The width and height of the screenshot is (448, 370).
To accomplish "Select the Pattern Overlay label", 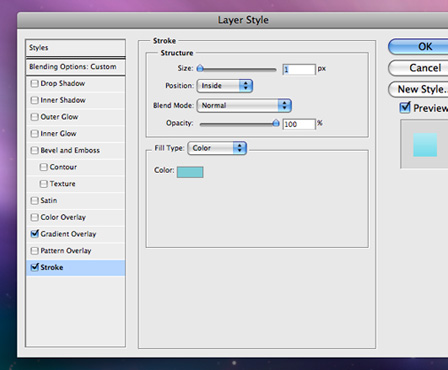I will coord(66,251).
